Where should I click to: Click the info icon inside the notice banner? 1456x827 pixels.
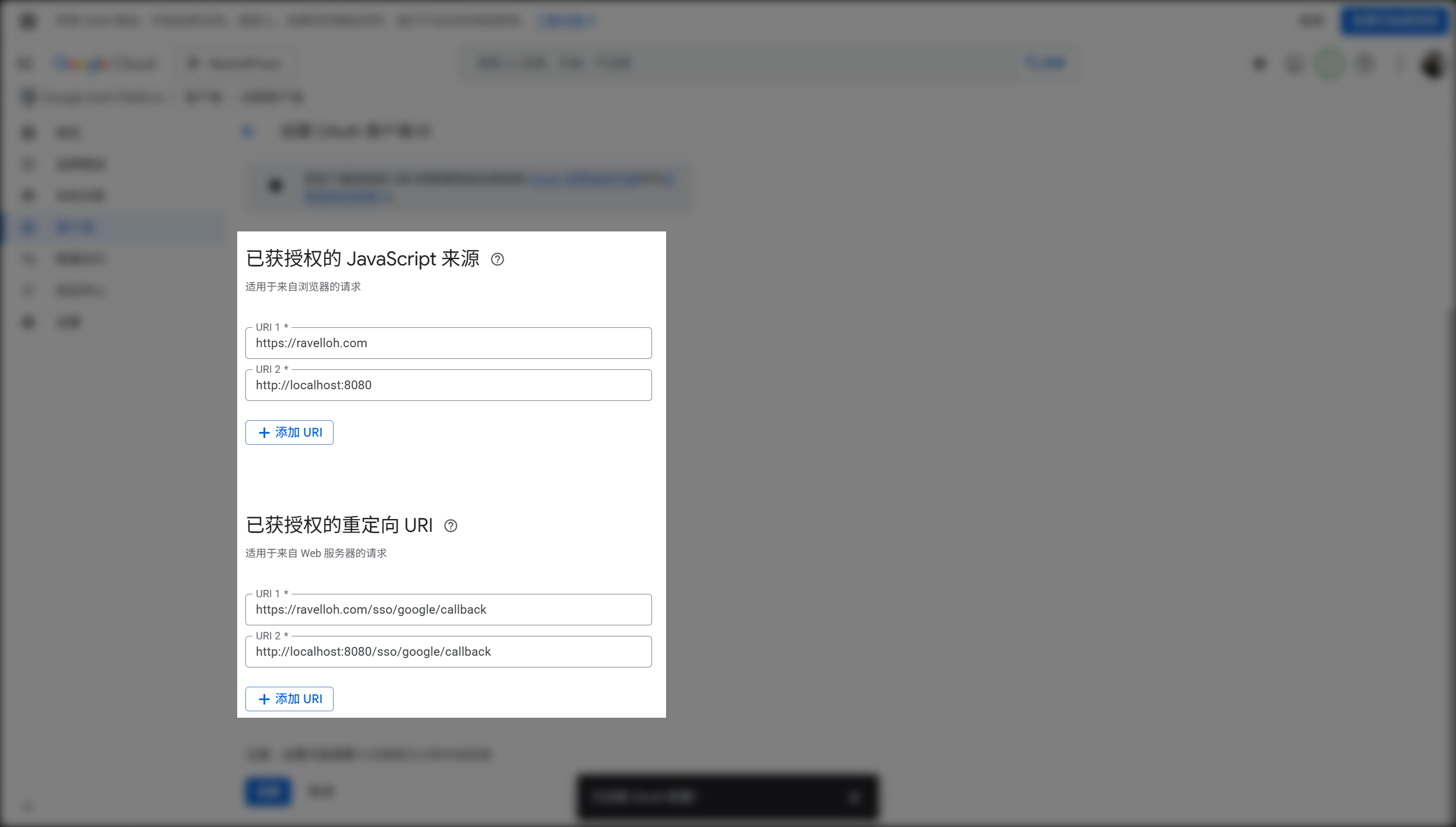(276, 185)
